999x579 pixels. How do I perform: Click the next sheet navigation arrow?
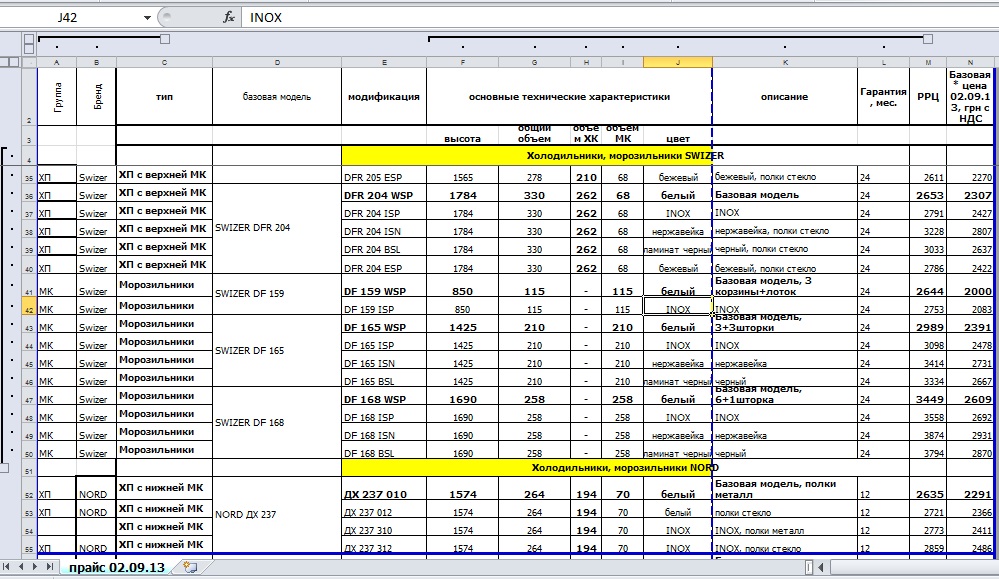coord(35,566)
